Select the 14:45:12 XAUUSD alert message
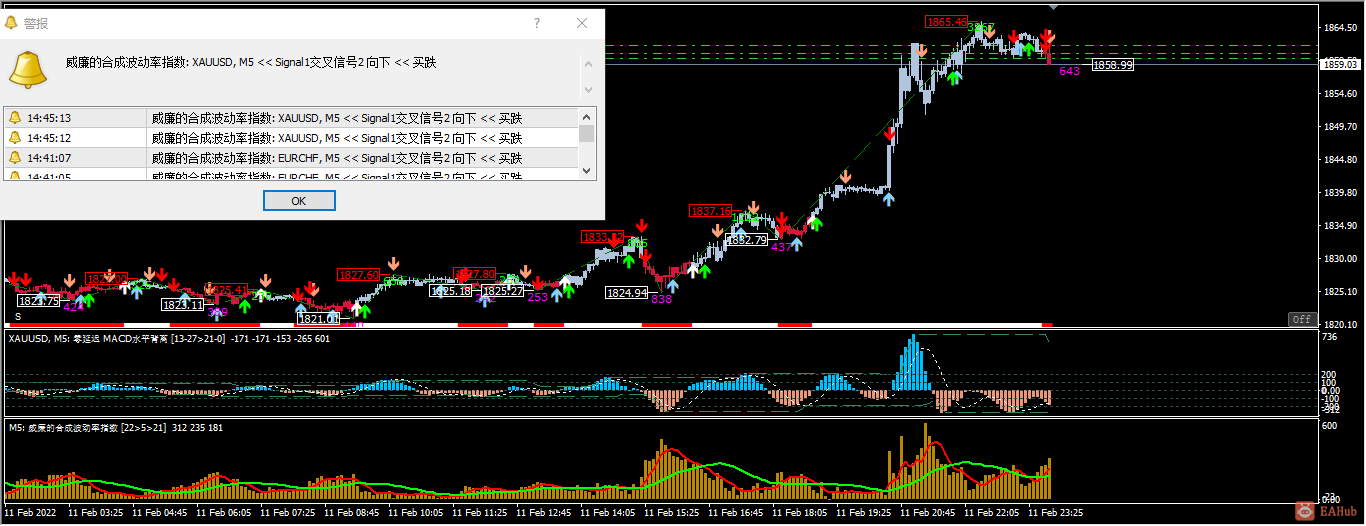The image size is (1366, 526). 336,138
